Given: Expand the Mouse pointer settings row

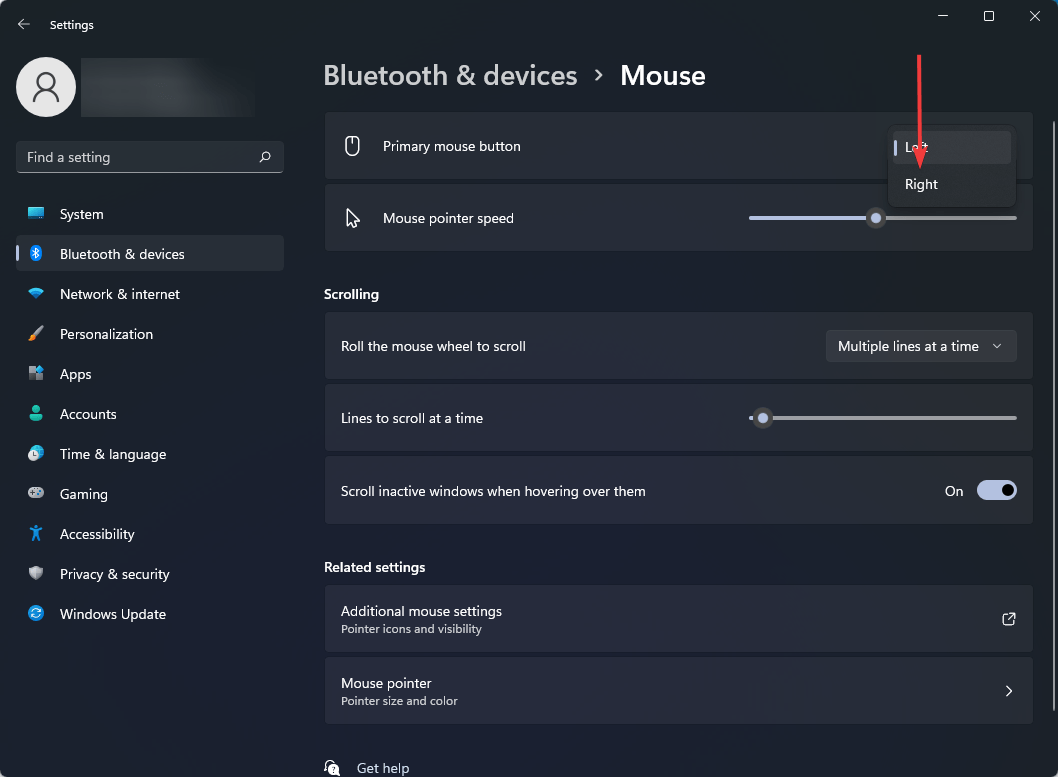Looking at the screenshot, I should coord(1009,690).
